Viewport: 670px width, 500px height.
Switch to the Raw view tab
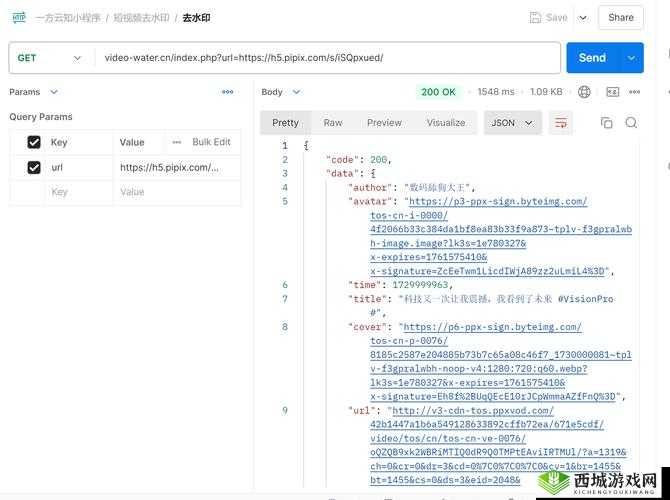tap(333, 123)
